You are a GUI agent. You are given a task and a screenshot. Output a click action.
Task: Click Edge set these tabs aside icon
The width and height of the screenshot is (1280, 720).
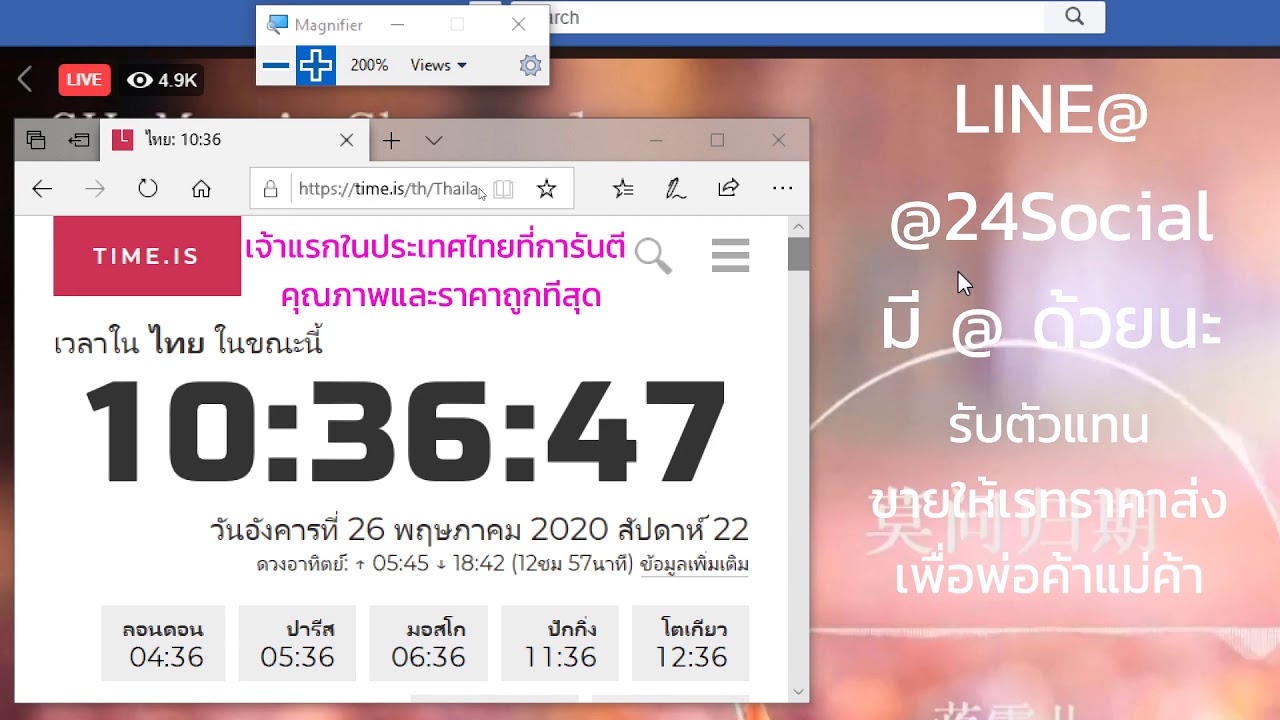(x=79, y=140)
